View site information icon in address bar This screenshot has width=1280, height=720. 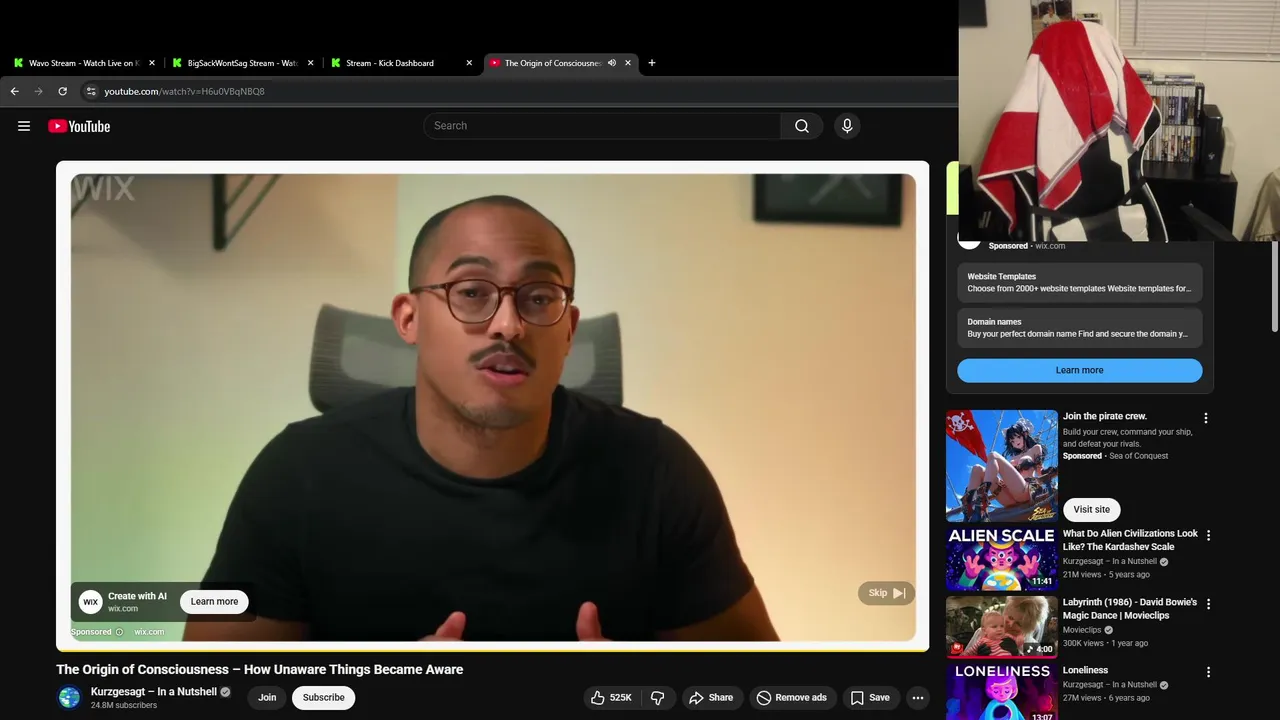90,91
